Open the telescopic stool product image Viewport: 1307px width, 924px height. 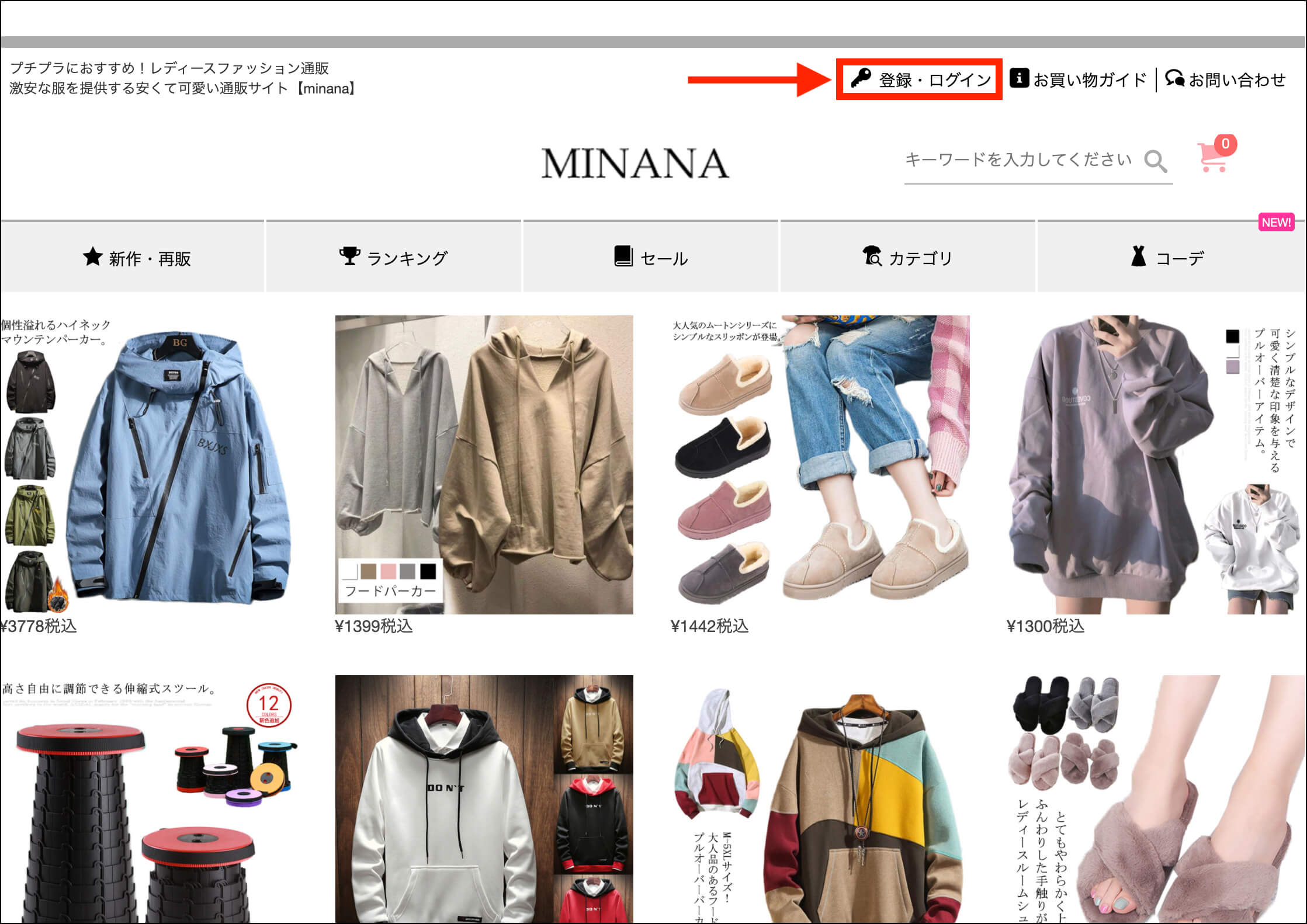pyautogui.click(x=149, y=799)
